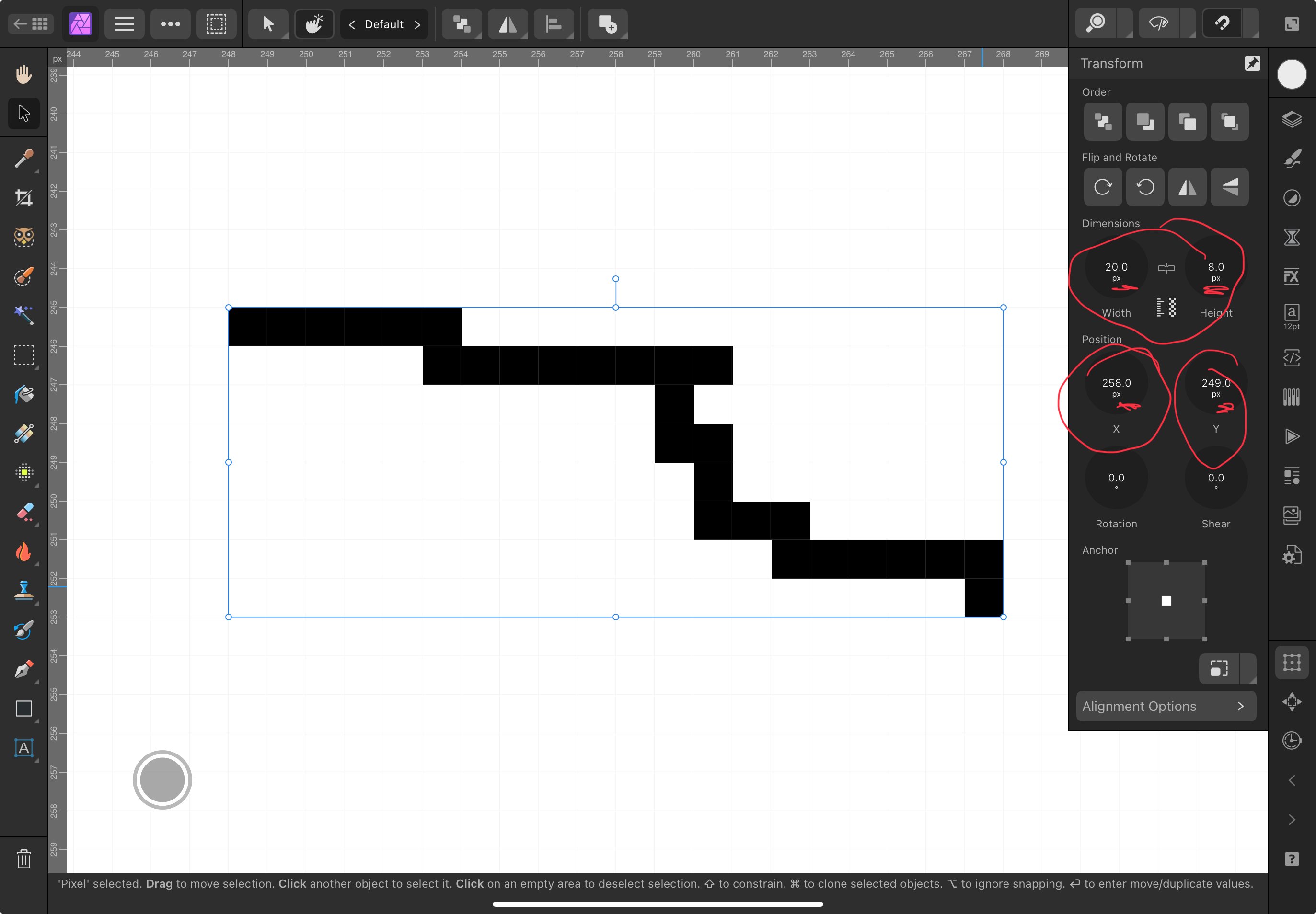This screenshot has height=914, width=1316.
Task: Click the owl icon tool
Action: tap(23, 237)
